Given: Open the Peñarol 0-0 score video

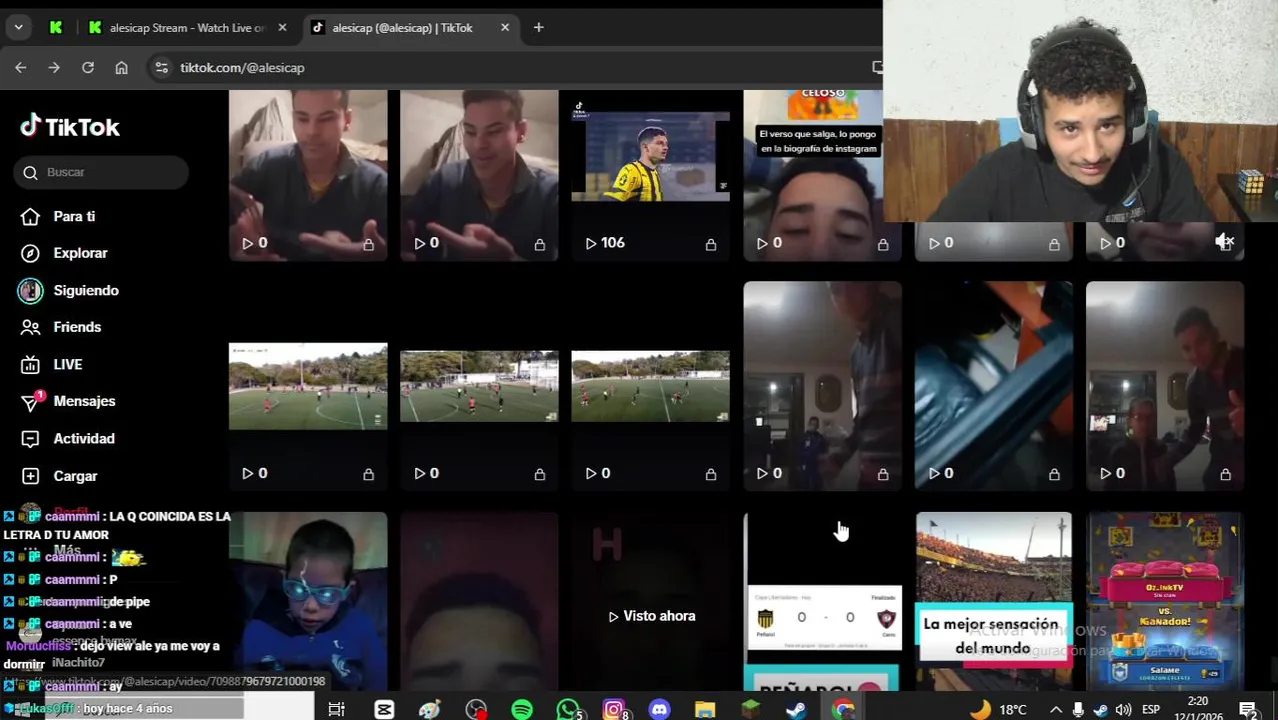Looking at the screenshot, I should 822,601.
